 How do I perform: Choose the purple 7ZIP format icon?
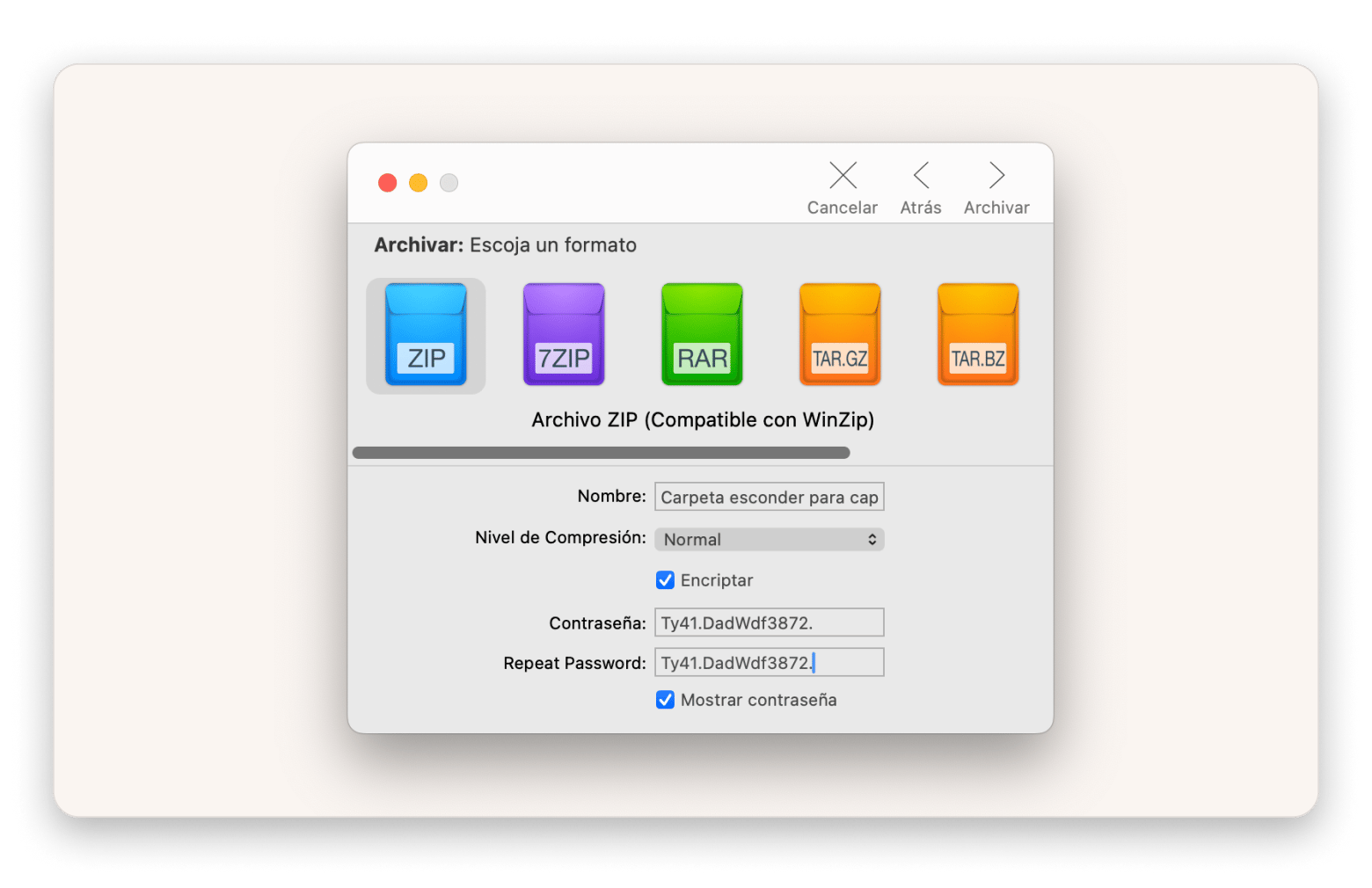click(564, 335)
